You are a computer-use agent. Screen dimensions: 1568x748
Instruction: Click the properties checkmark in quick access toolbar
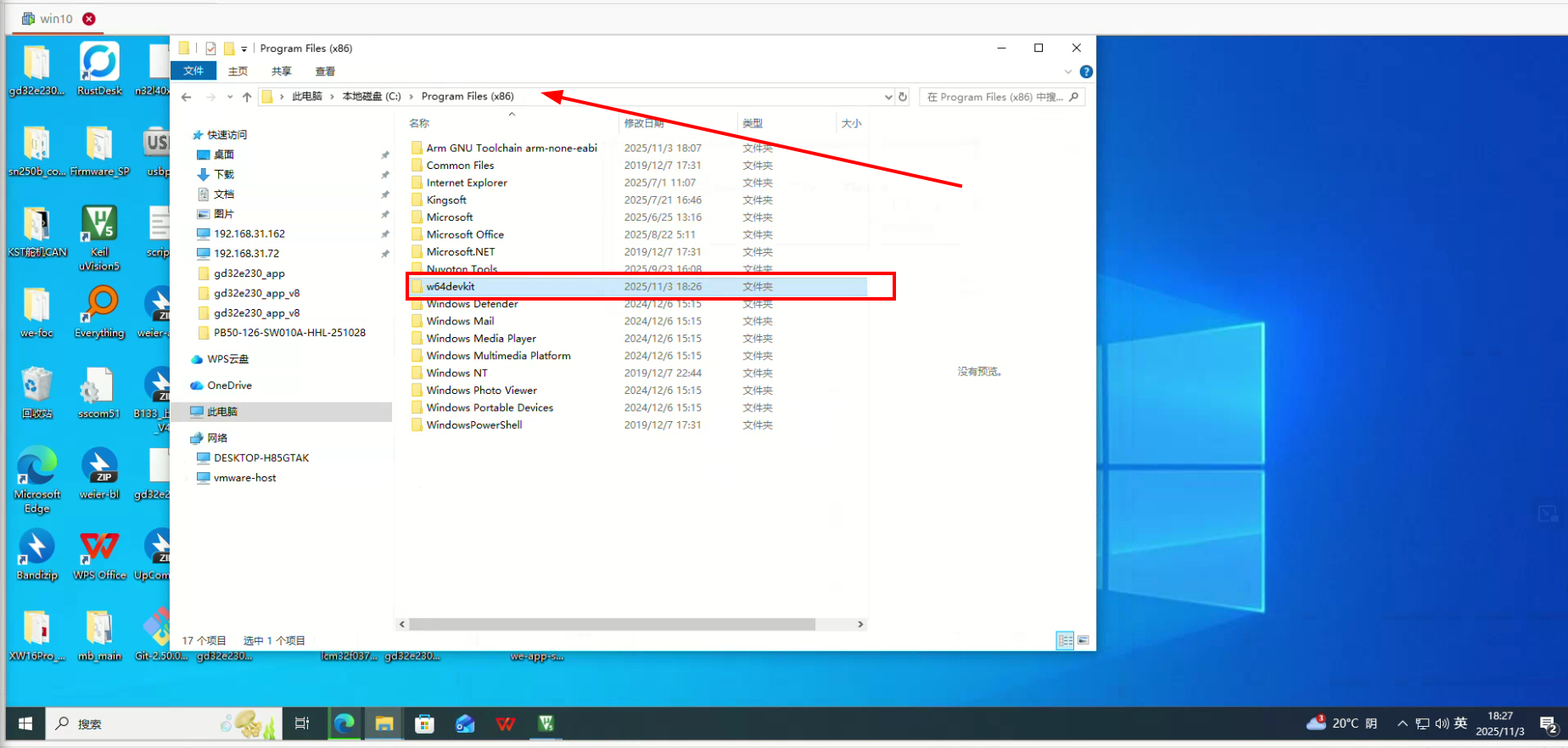(210, 48)
